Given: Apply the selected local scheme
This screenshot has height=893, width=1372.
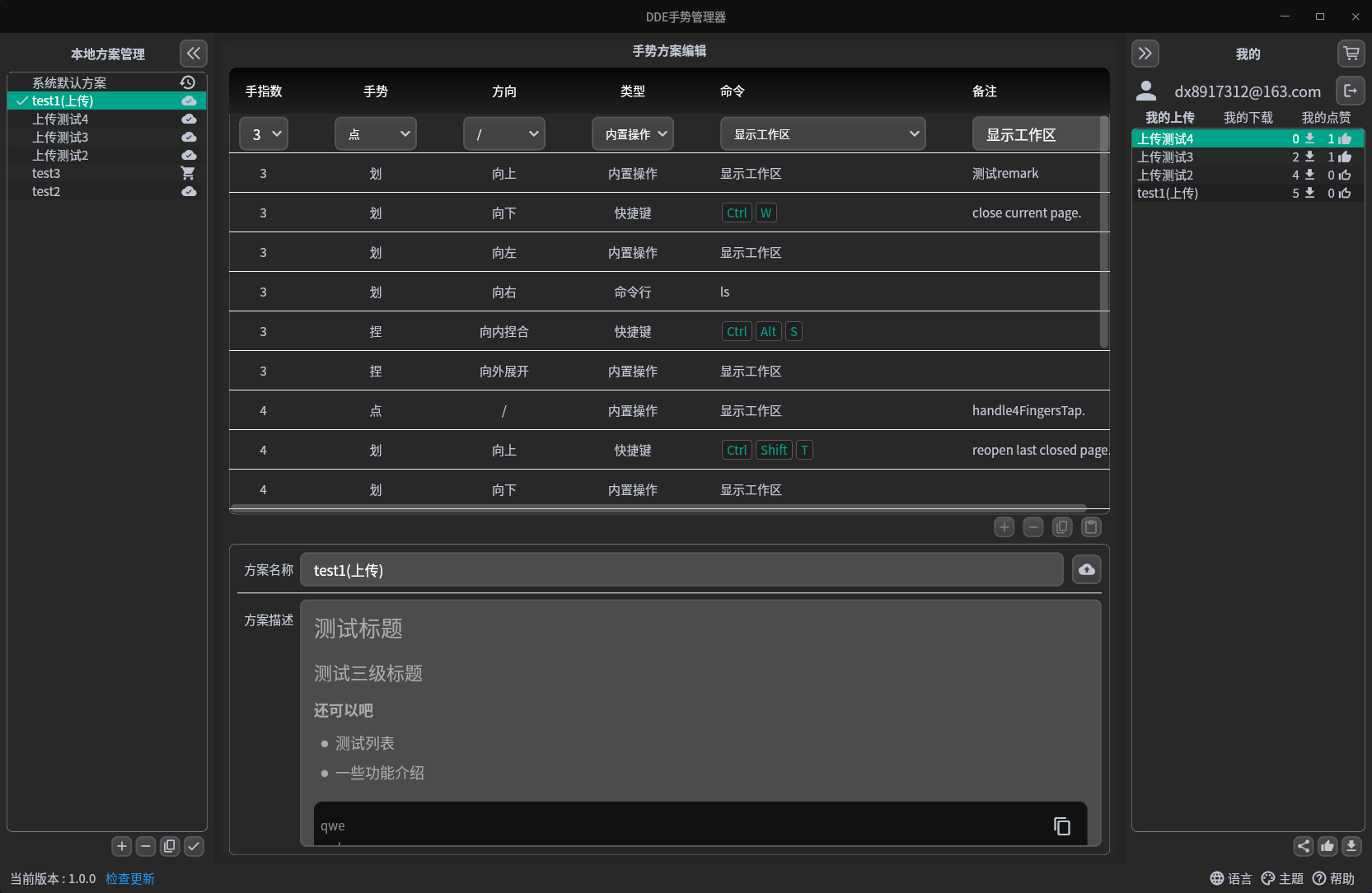Looking at the screenshot, I should tap(194, 846).
